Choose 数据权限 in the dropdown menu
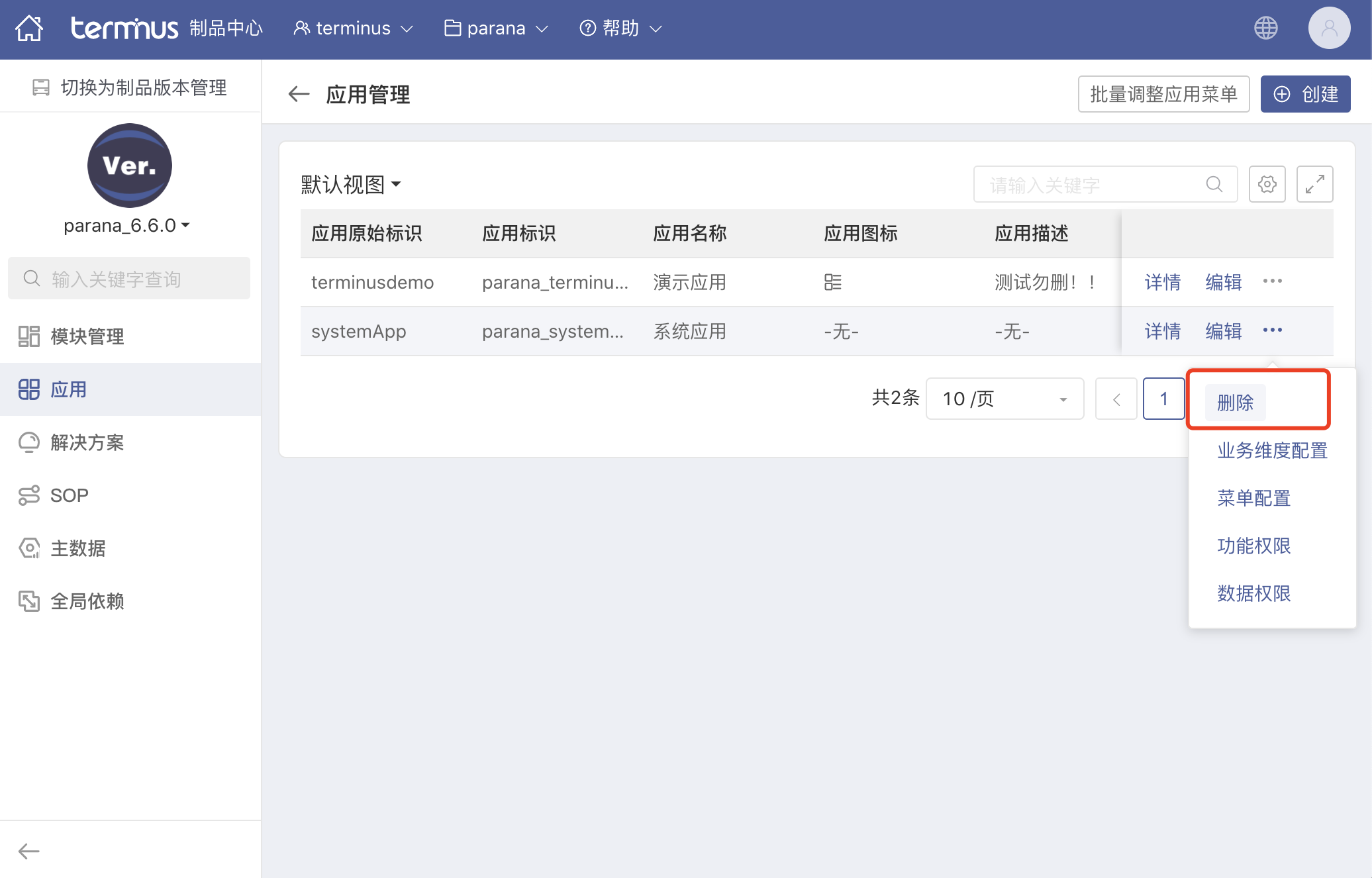The image size is (1372, 878). (1254, 594)
